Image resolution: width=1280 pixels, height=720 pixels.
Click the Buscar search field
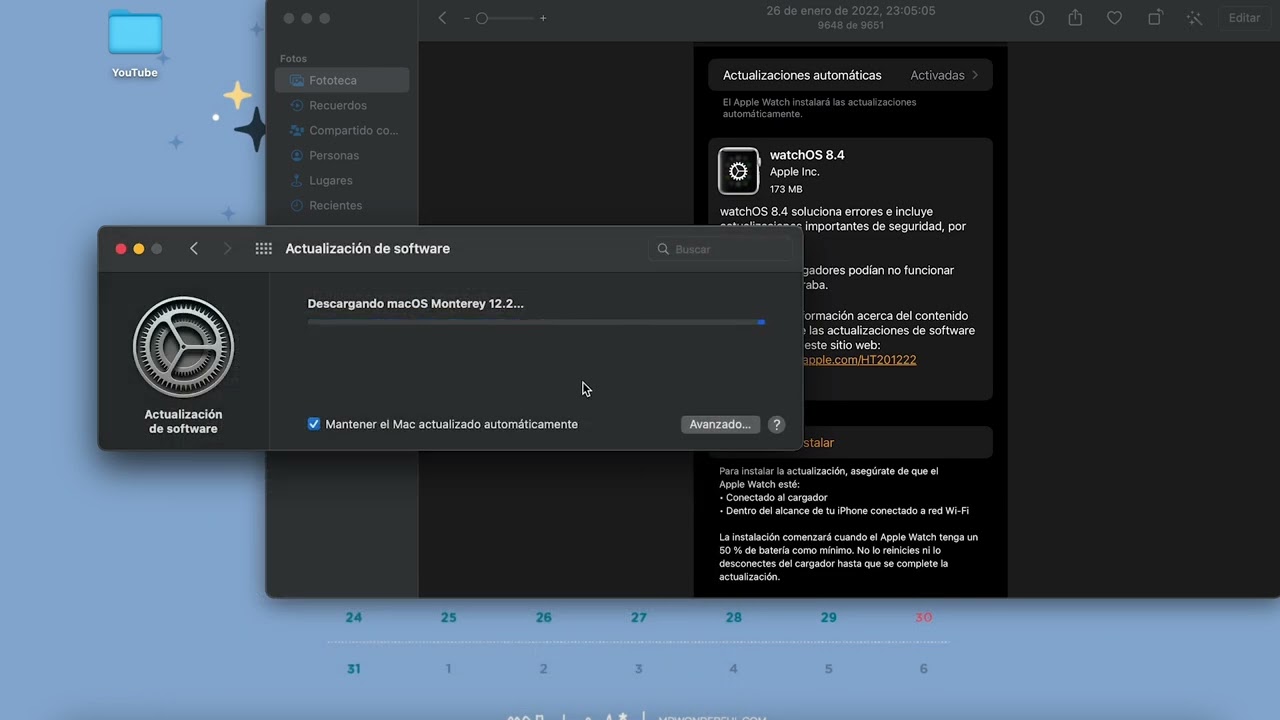tap(721, 249)
